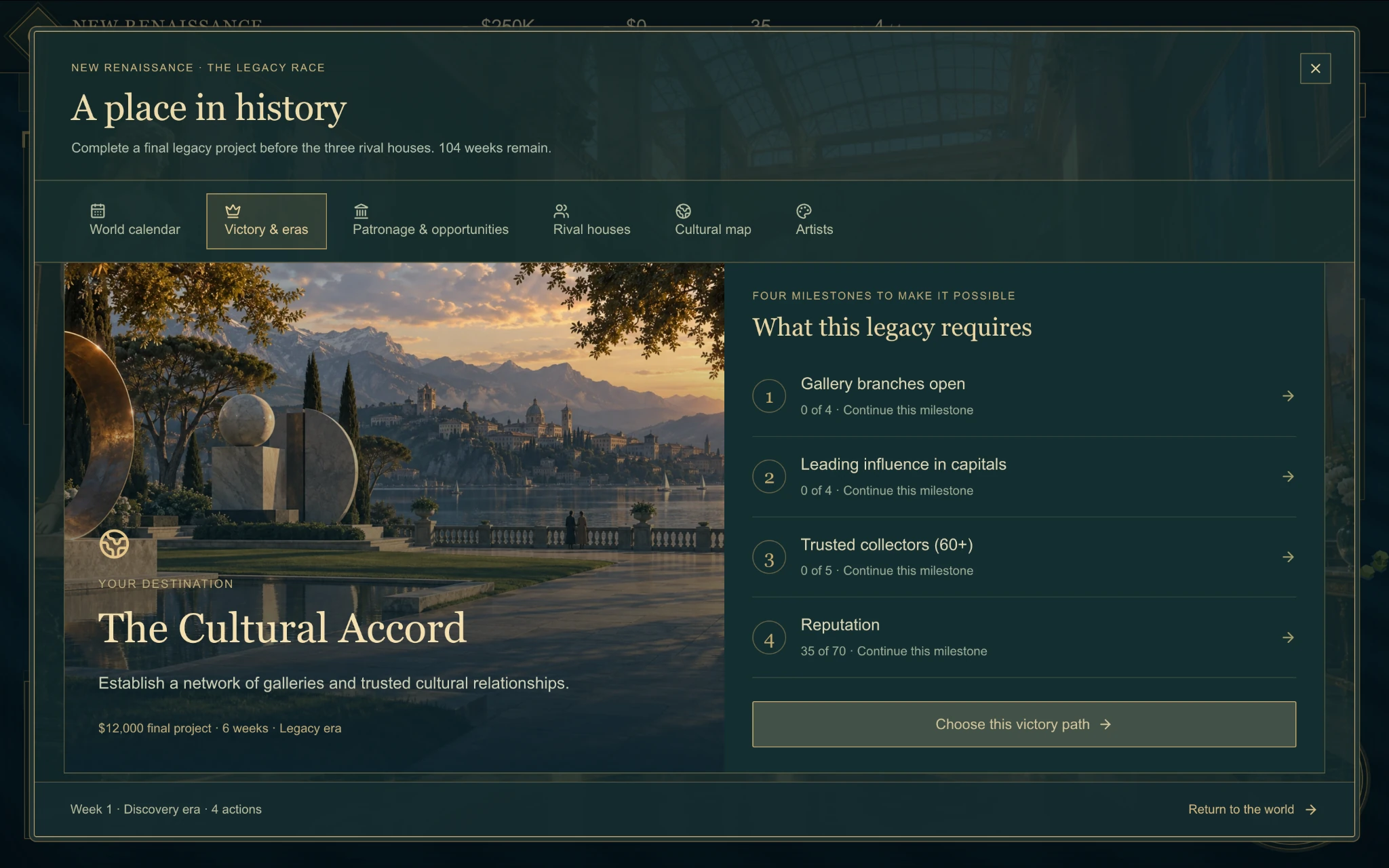The image size is (1389, 868).
Task: Open the Gallery branches open milestone title
Action: (x=882, y=384)
